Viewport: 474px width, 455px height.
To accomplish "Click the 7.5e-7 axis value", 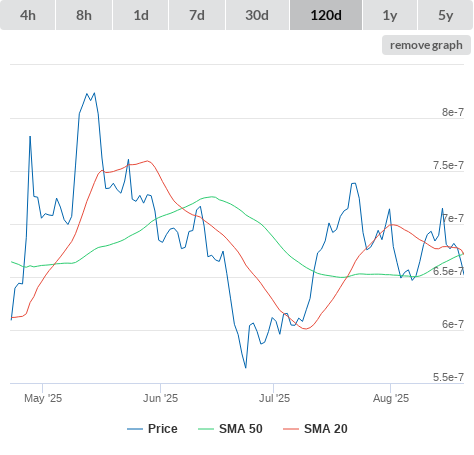I will (448, 165).
